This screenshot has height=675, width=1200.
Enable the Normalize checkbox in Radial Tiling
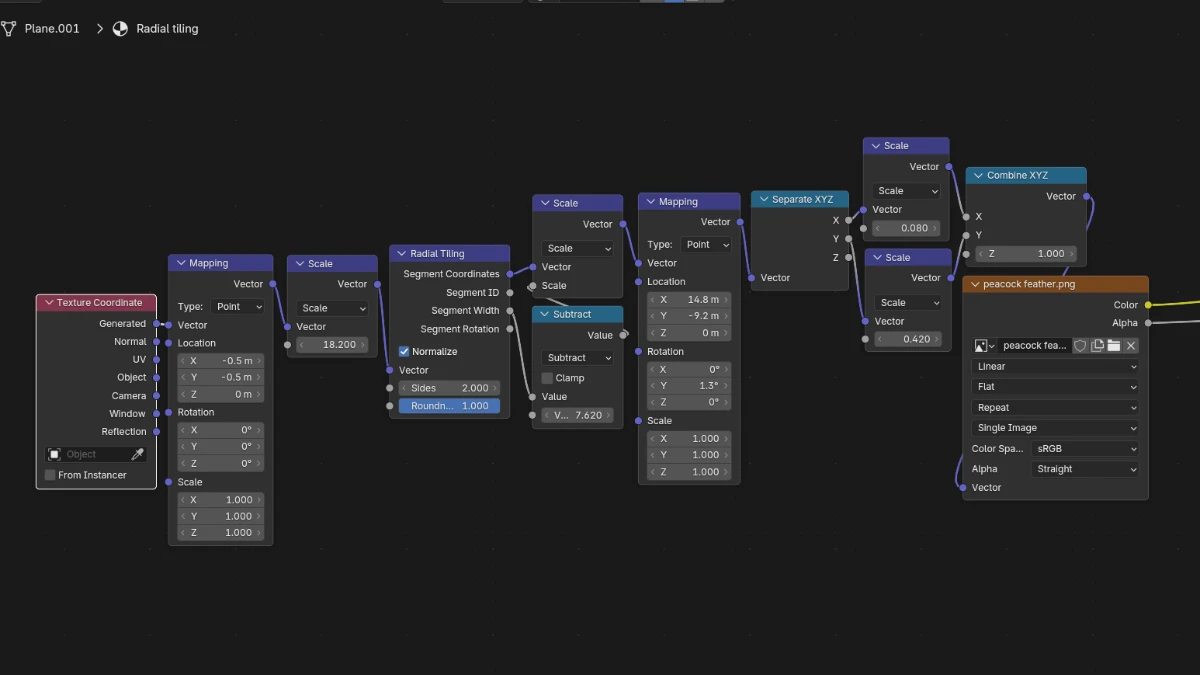click(x=406, y=351)
